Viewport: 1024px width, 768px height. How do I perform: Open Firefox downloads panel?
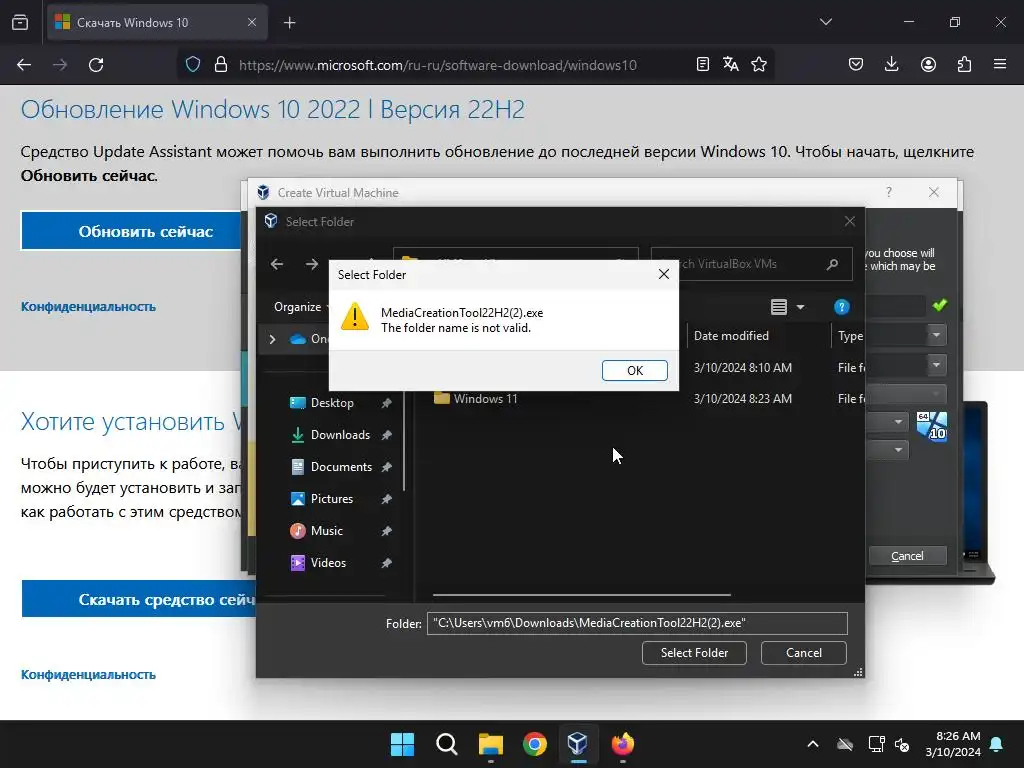tap(891, 64)
